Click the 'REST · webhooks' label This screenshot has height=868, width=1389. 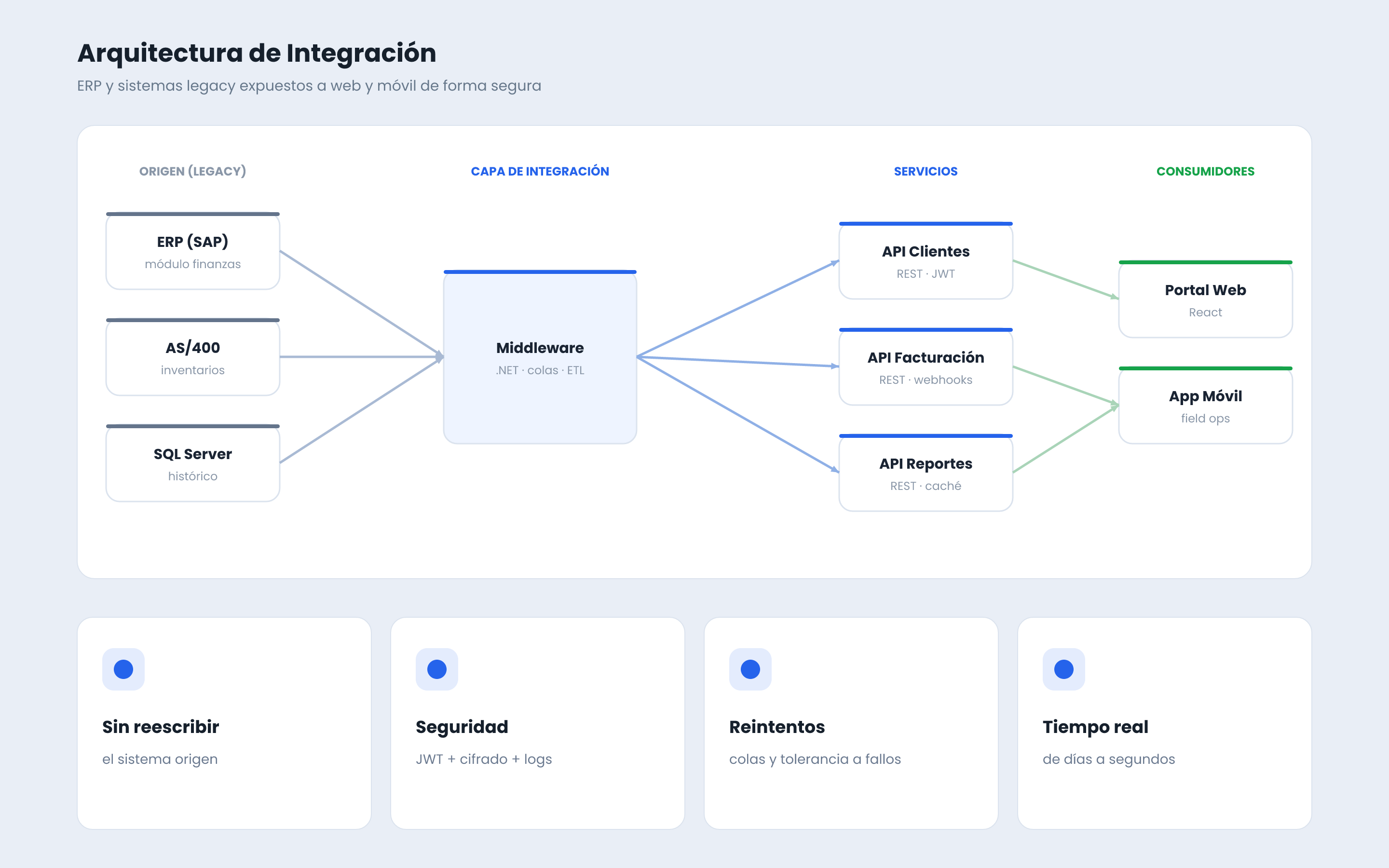[x=926, y=380]
